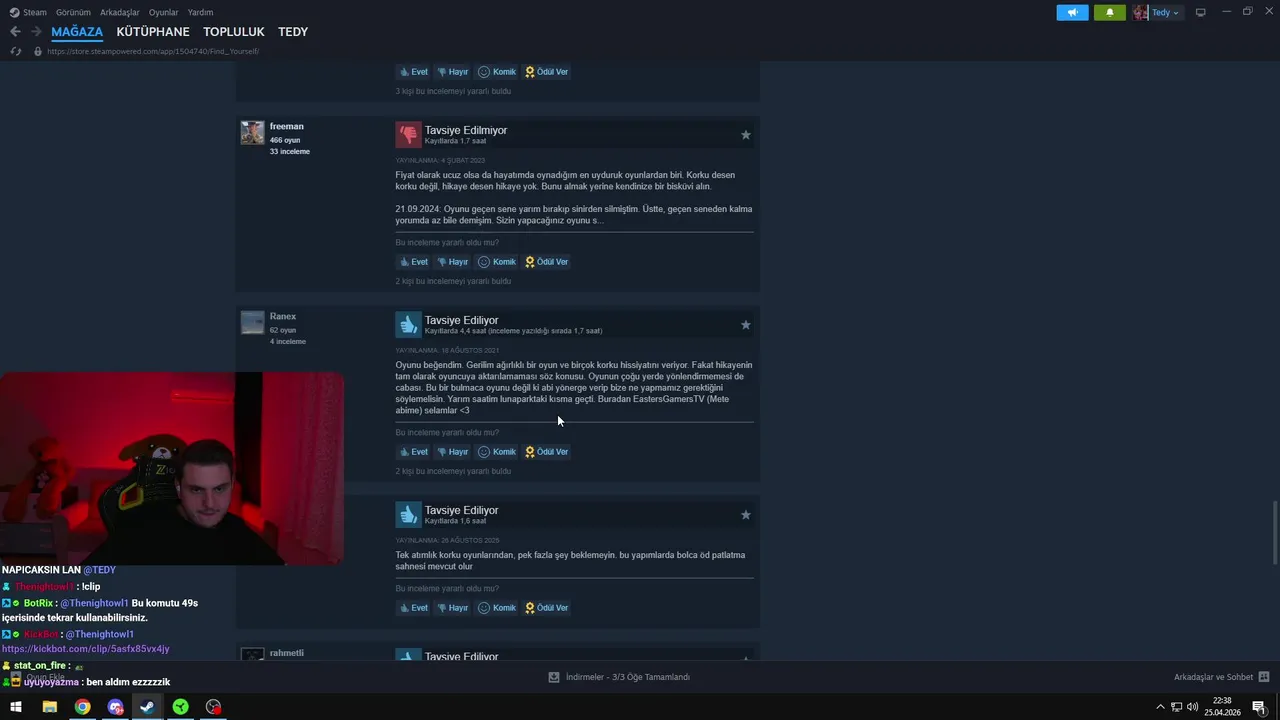Open the TEDY profile tab
Viewport: 1280px width, 720px height.
tap(293, 32)
